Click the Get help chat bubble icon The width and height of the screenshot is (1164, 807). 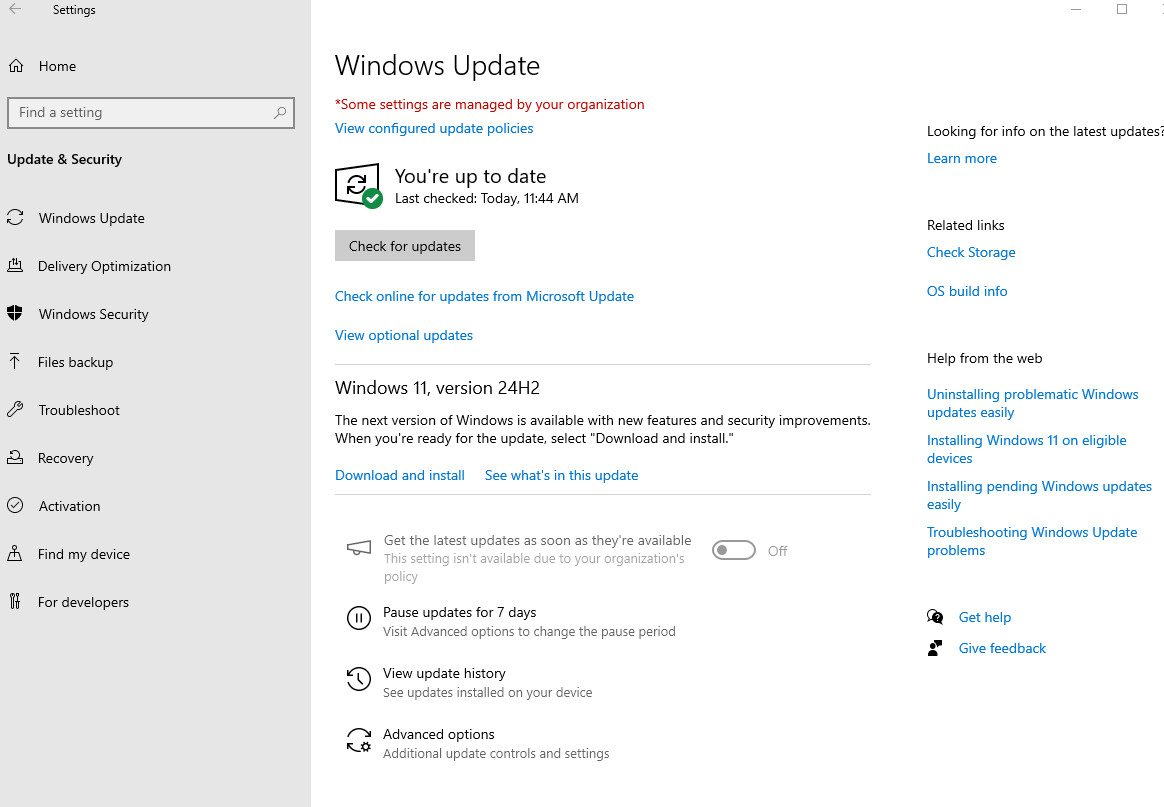pos(935,617)
